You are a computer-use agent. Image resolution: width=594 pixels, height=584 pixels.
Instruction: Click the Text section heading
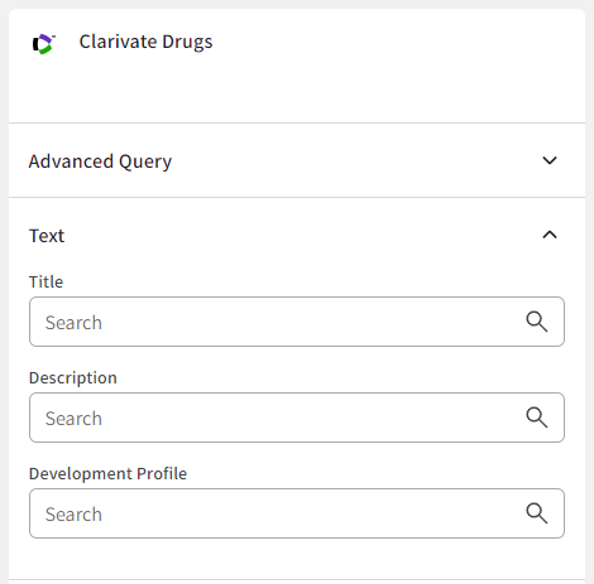click(47, 236)
